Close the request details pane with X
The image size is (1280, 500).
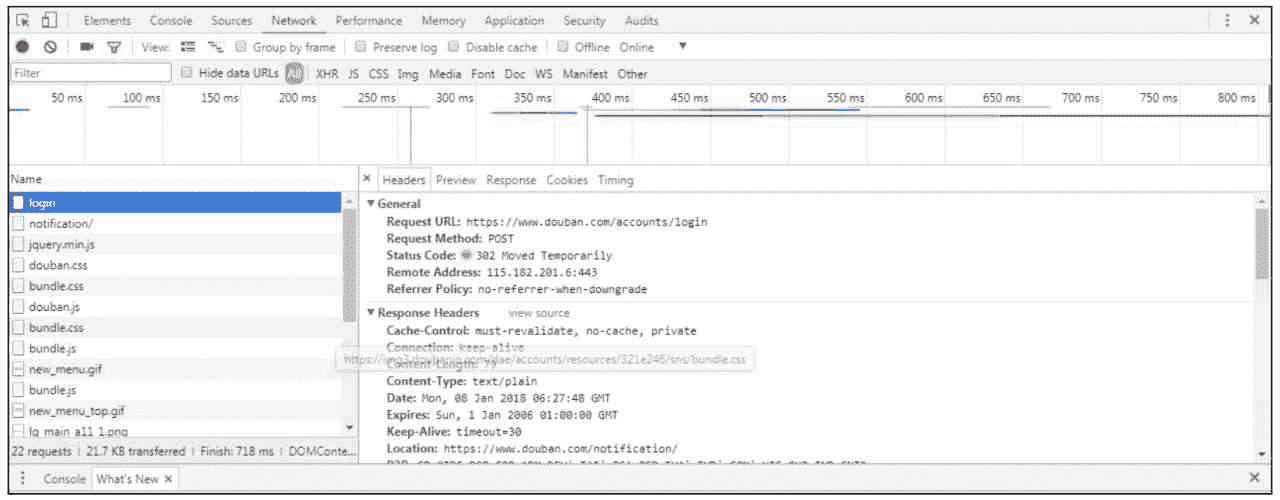367,179
